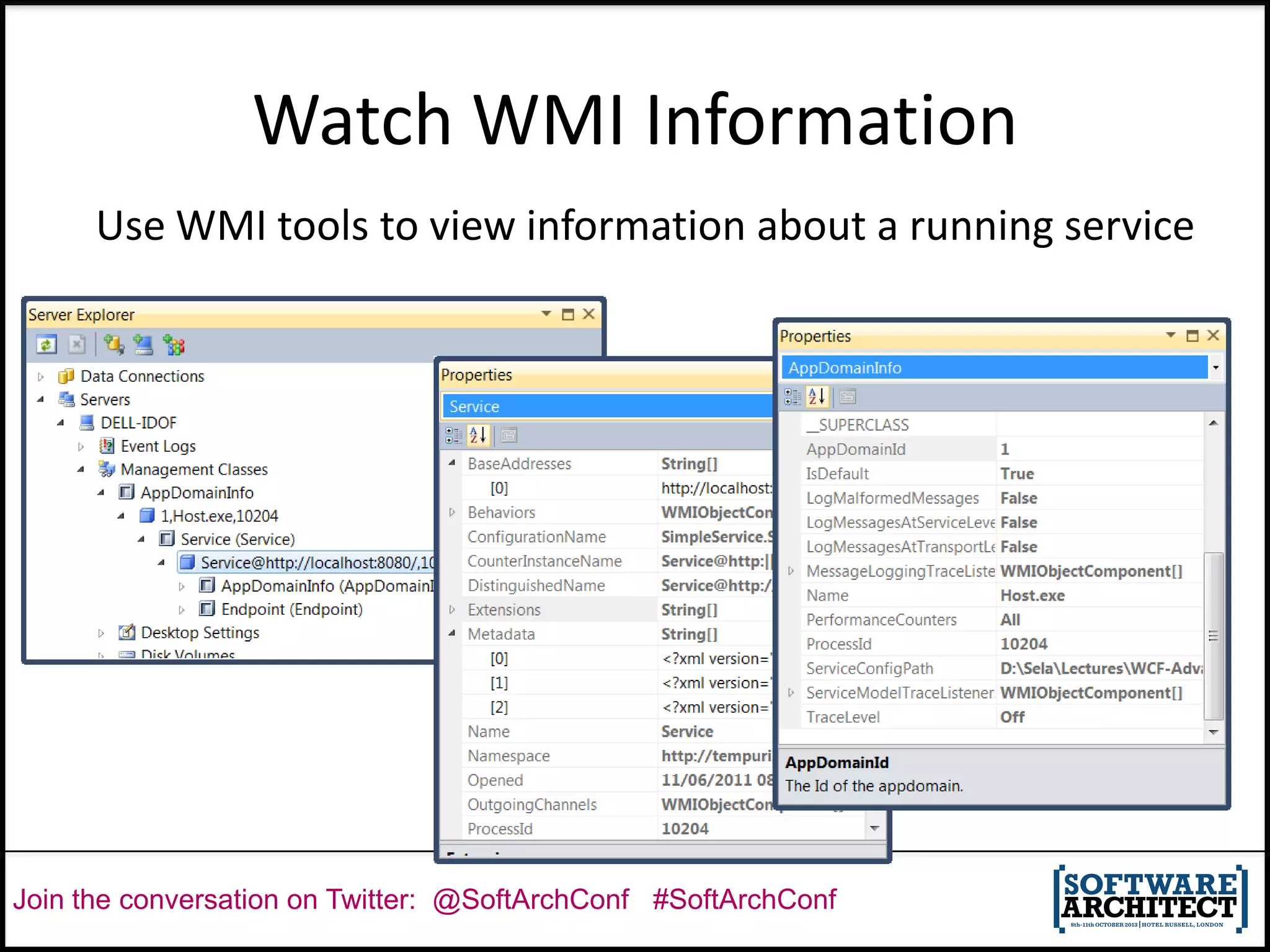Click the blue cube icon of 1,Host.exe,10204
Screen dimensions: 1270x952
pos(147,516)
